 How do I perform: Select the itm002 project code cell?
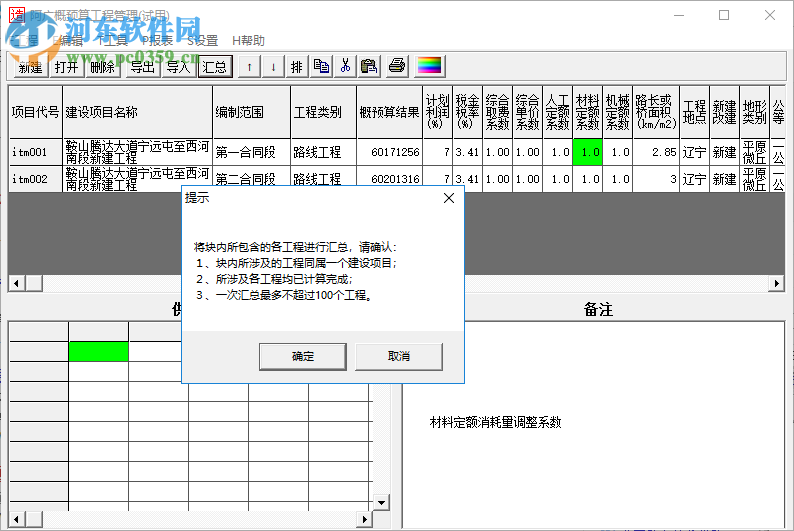[35, 179]
